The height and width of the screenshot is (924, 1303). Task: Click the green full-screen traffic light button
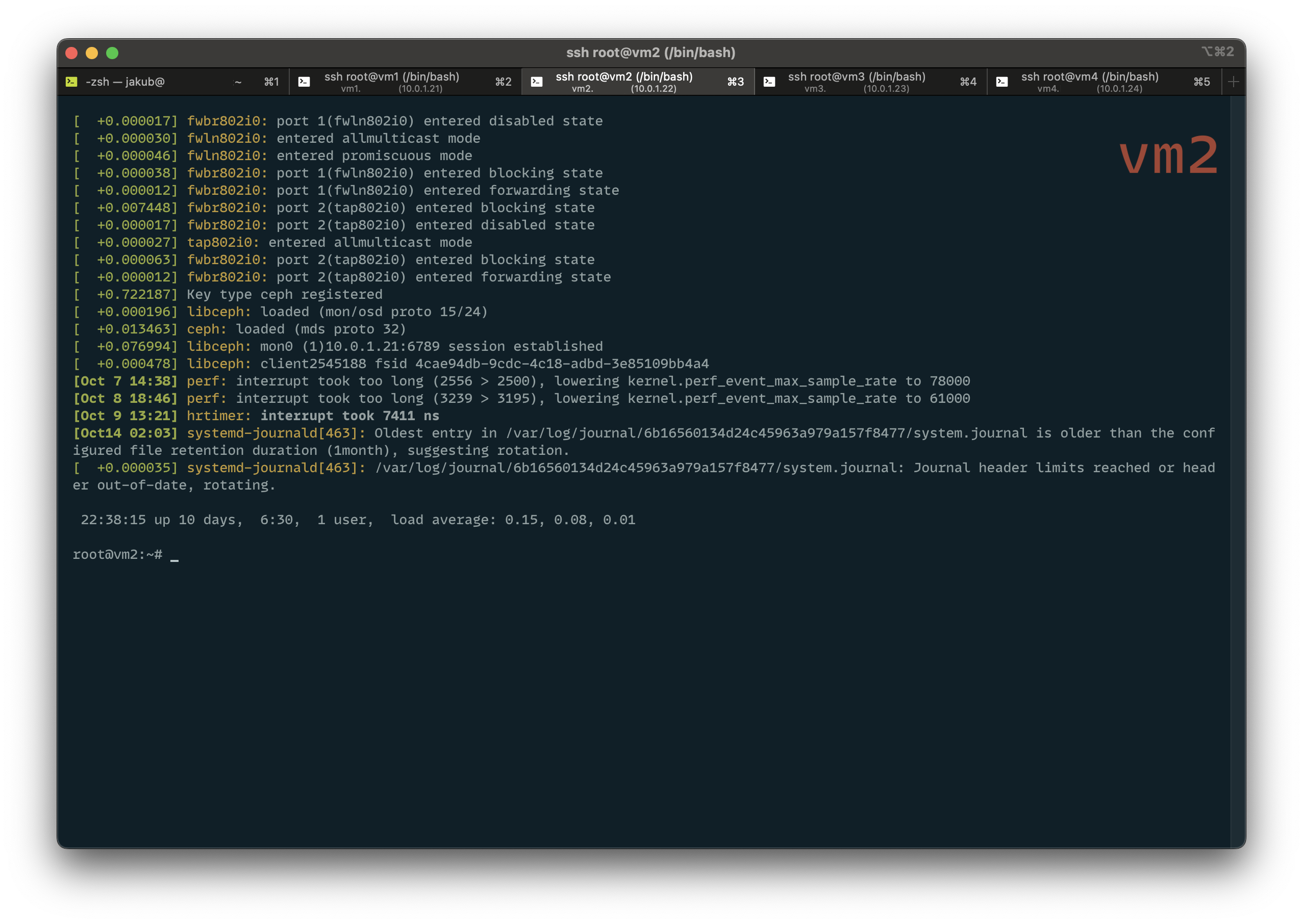(x=111, y=53)
